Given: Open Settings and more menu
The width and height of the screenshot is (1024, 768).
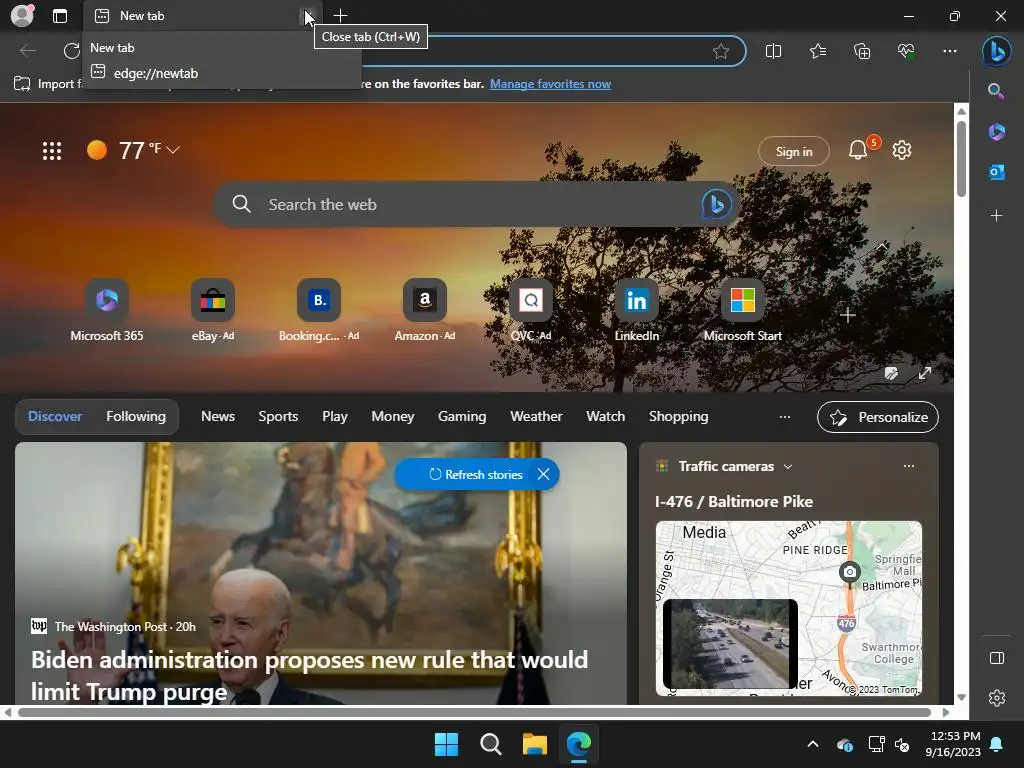Looking at the screenshot, I should click(x=950, y=51).
